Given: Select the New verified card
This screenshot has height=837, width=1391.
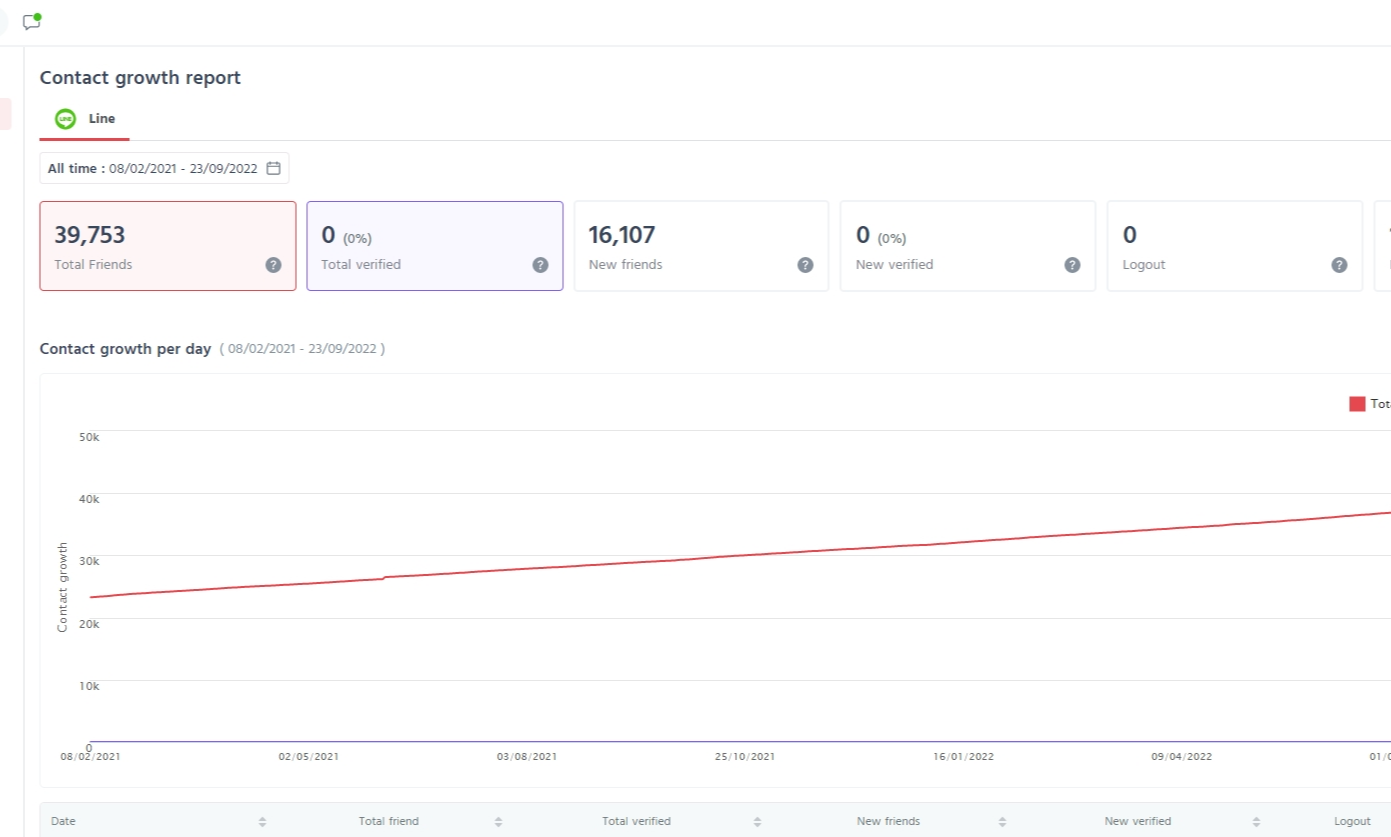Looking at the screenshot, I should coord(968,246).
